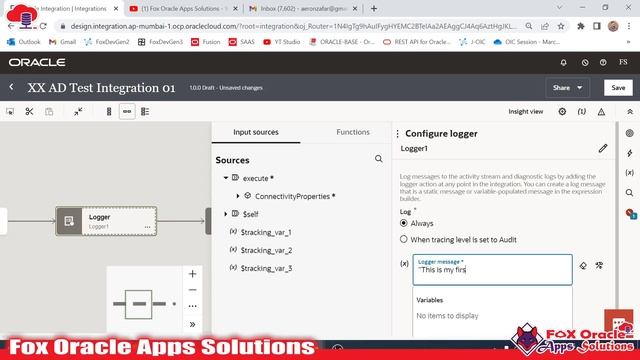Click the (x) icon beside Logger message
This screenshot has height=360, width=640.
pos(404,264)
